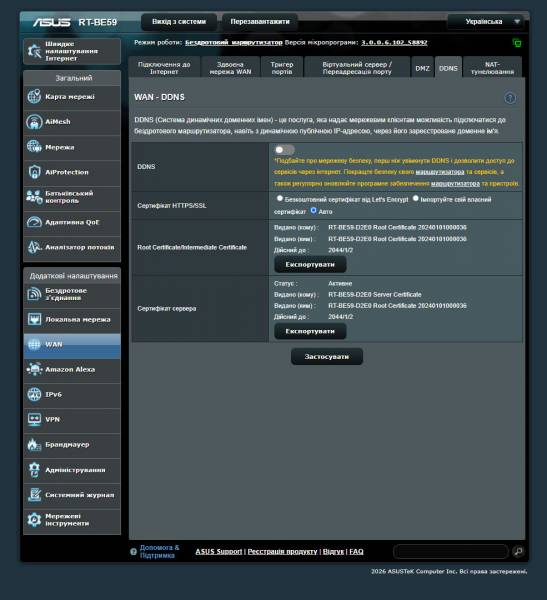Open Локальна мережа LAN icon

coord(34,320)
